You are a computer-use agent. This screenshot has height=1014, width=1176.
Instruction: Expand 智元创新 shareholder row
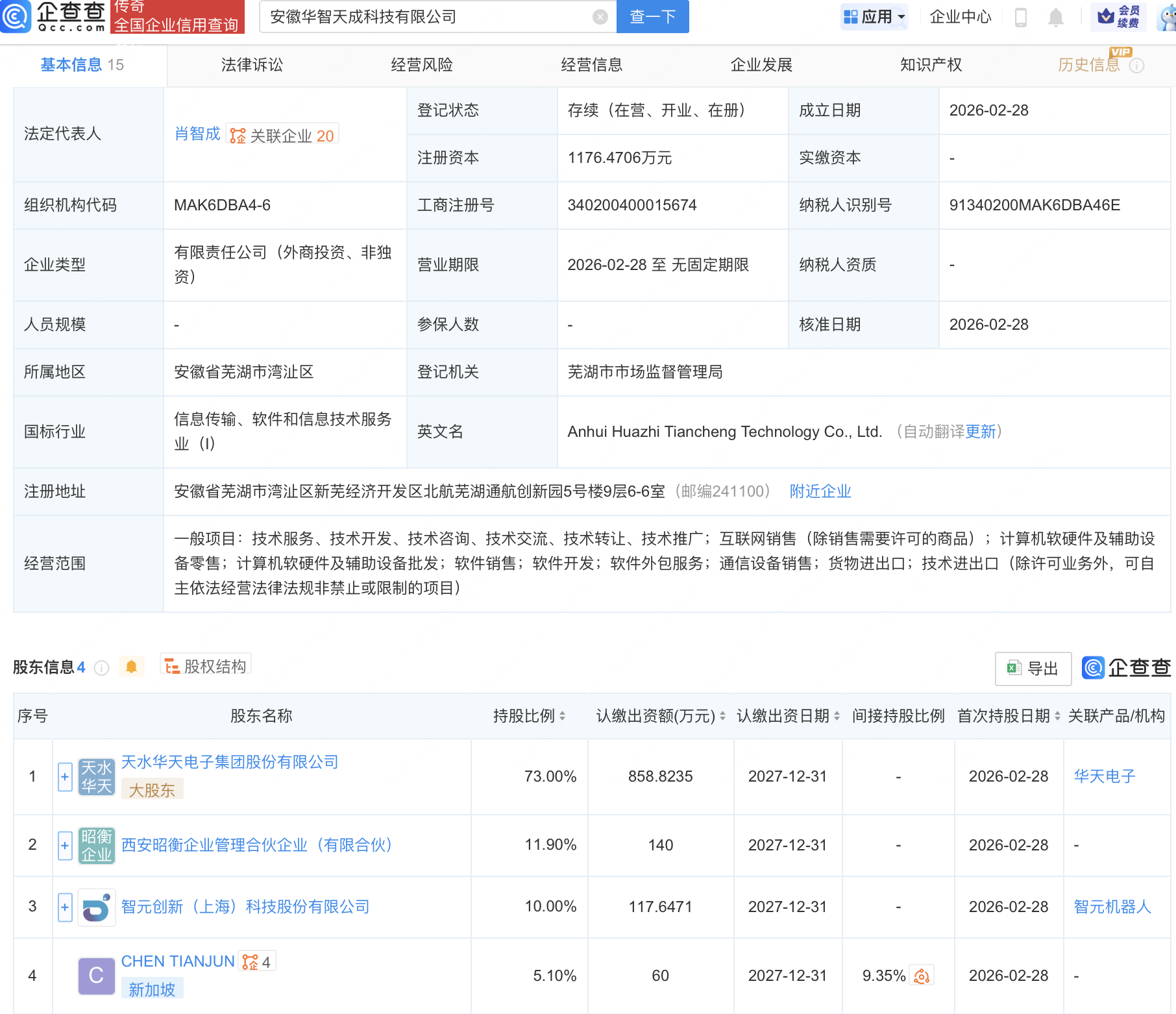coord(65,907)
